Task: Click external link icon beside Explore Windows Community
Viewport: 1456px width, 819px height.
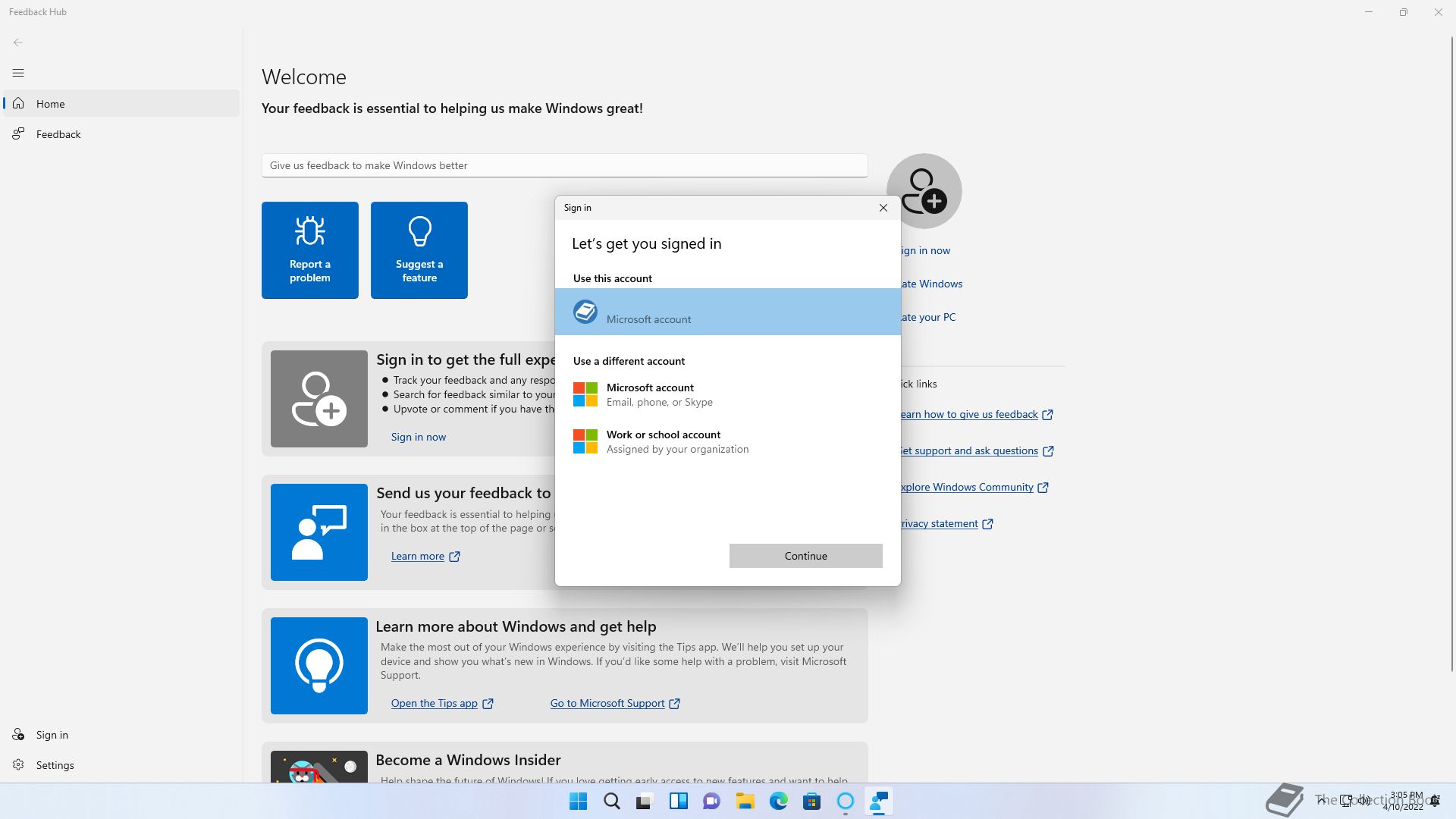Action: coord(1043,488)
